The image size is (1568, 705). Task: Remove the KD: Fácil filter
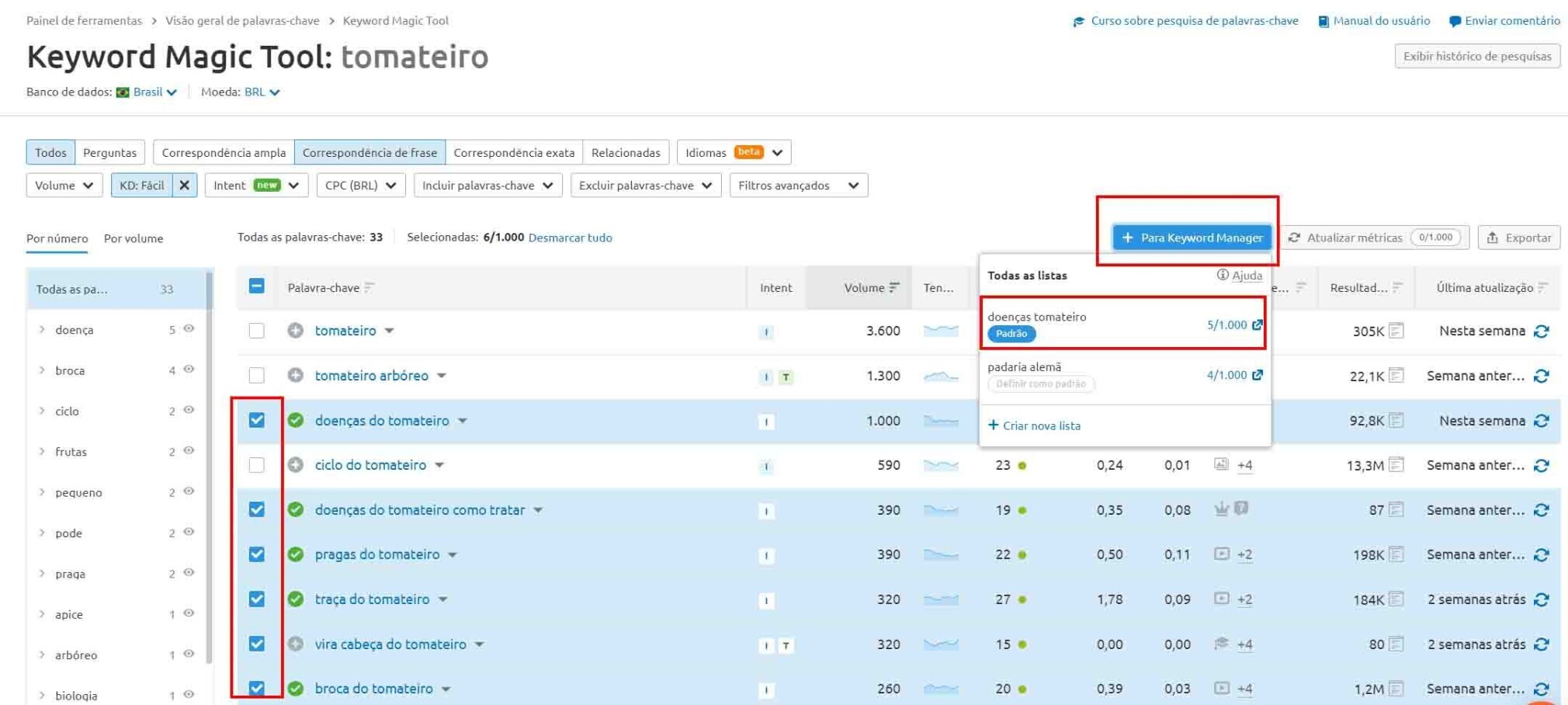pyautogui.click(x=184, y=186)
